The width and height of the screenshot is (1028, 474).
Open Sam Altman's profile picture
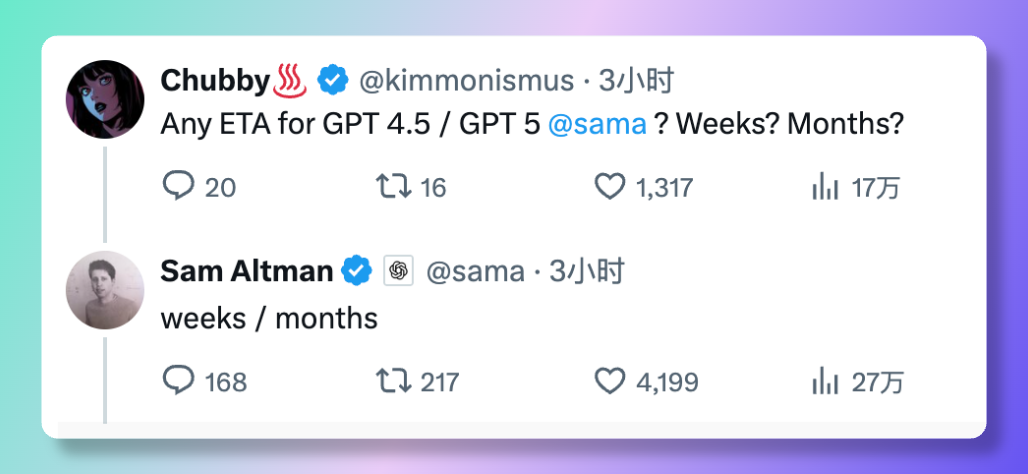point(105,290)
